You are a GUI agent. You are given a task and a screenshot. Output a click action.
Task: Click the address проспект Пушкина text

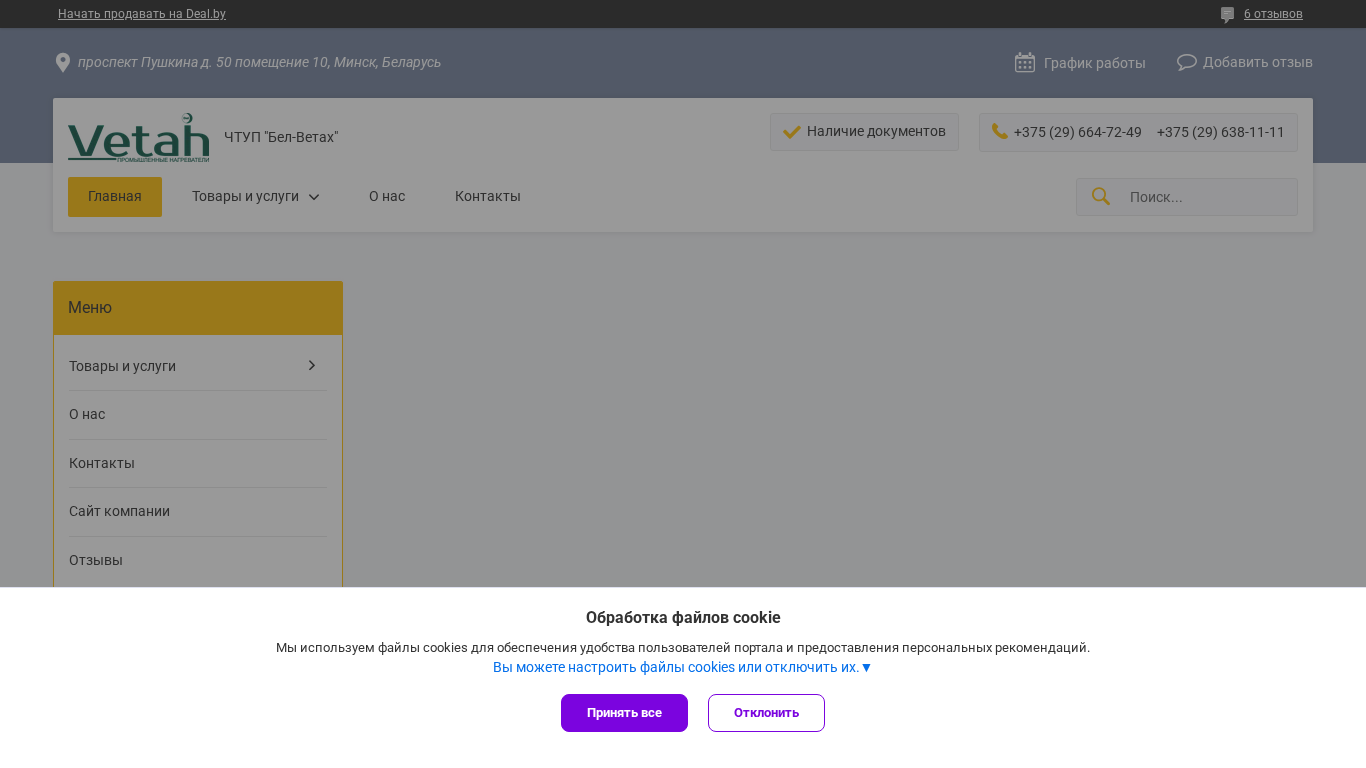tap(259, 62)
